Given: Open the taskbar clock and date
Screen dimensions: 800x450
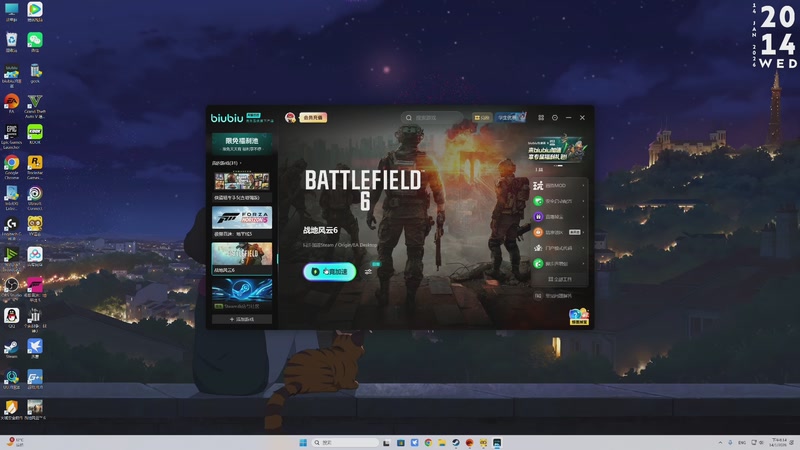Looking at the screenshot, I should (779, 442).
